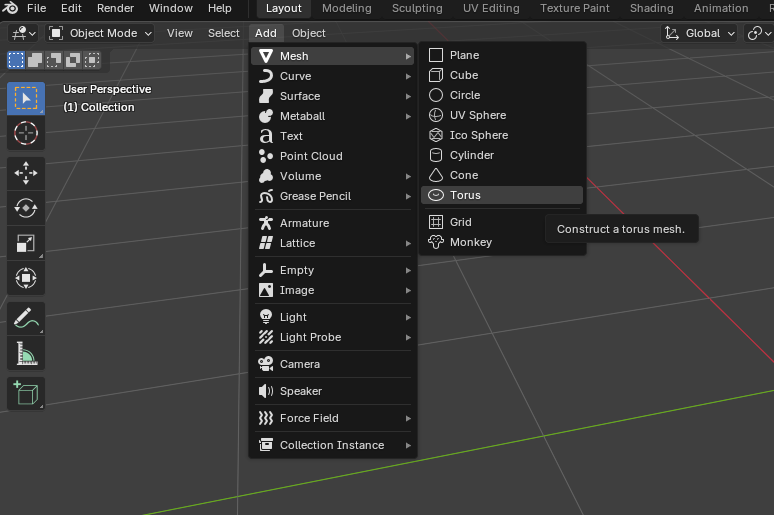Add a Torus mesh
The image size is (774, 515).
point(502,195)
